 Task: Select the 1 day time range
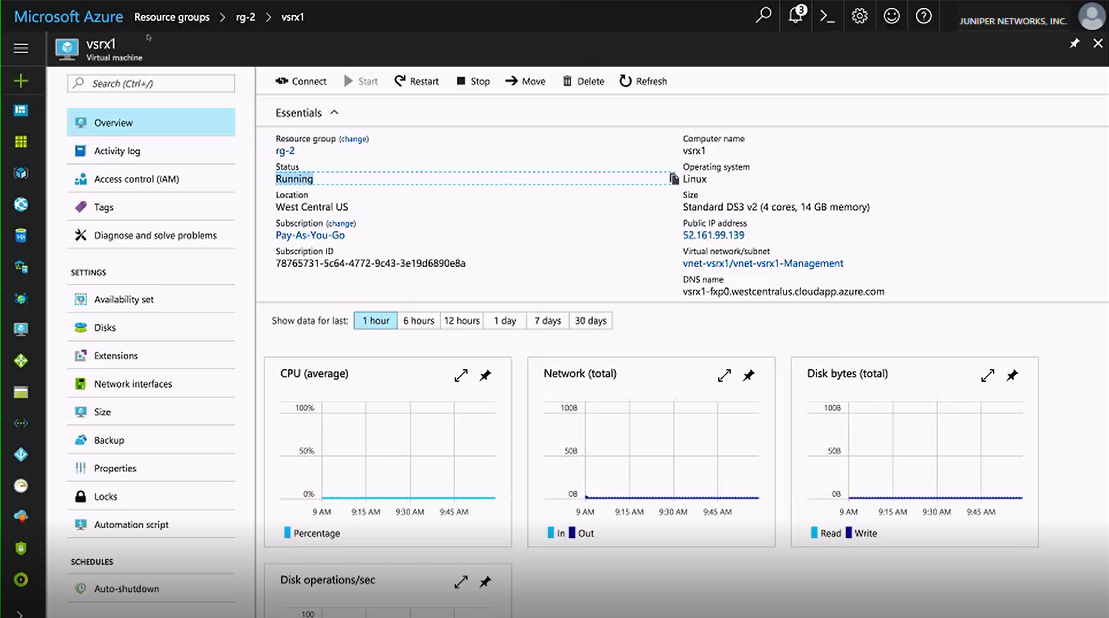(505, 321)
